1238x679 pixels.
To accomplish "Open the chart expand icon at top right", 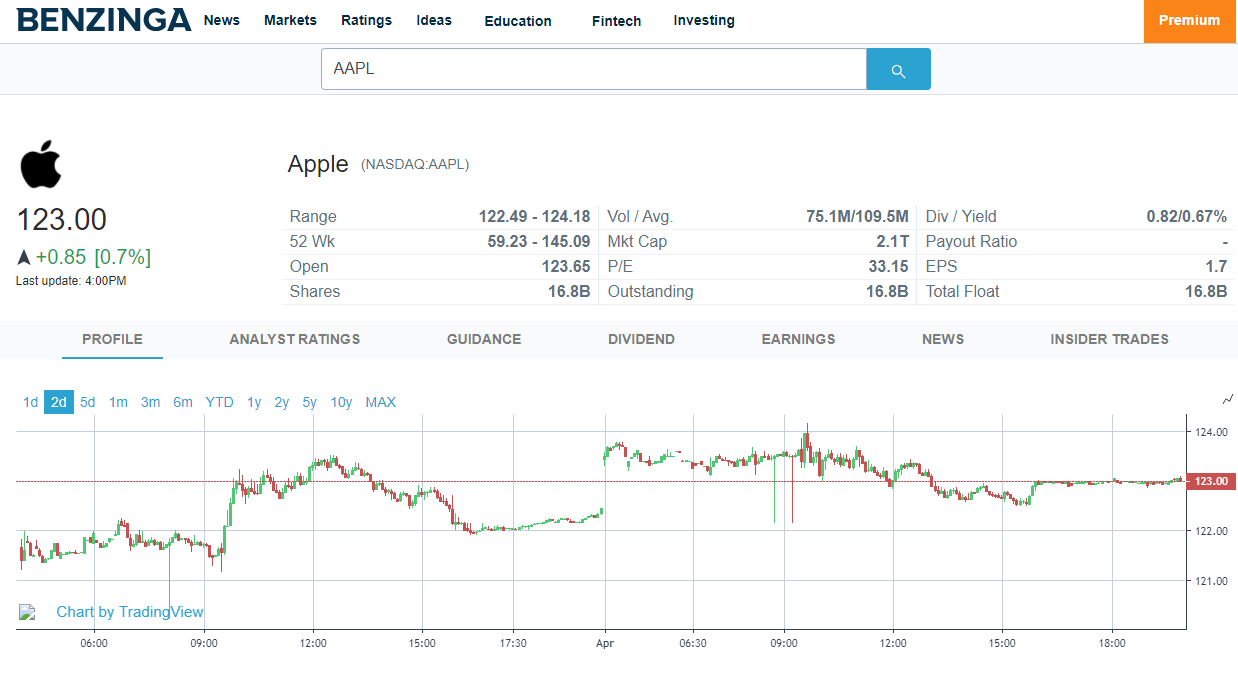I will click(1228, 399).
